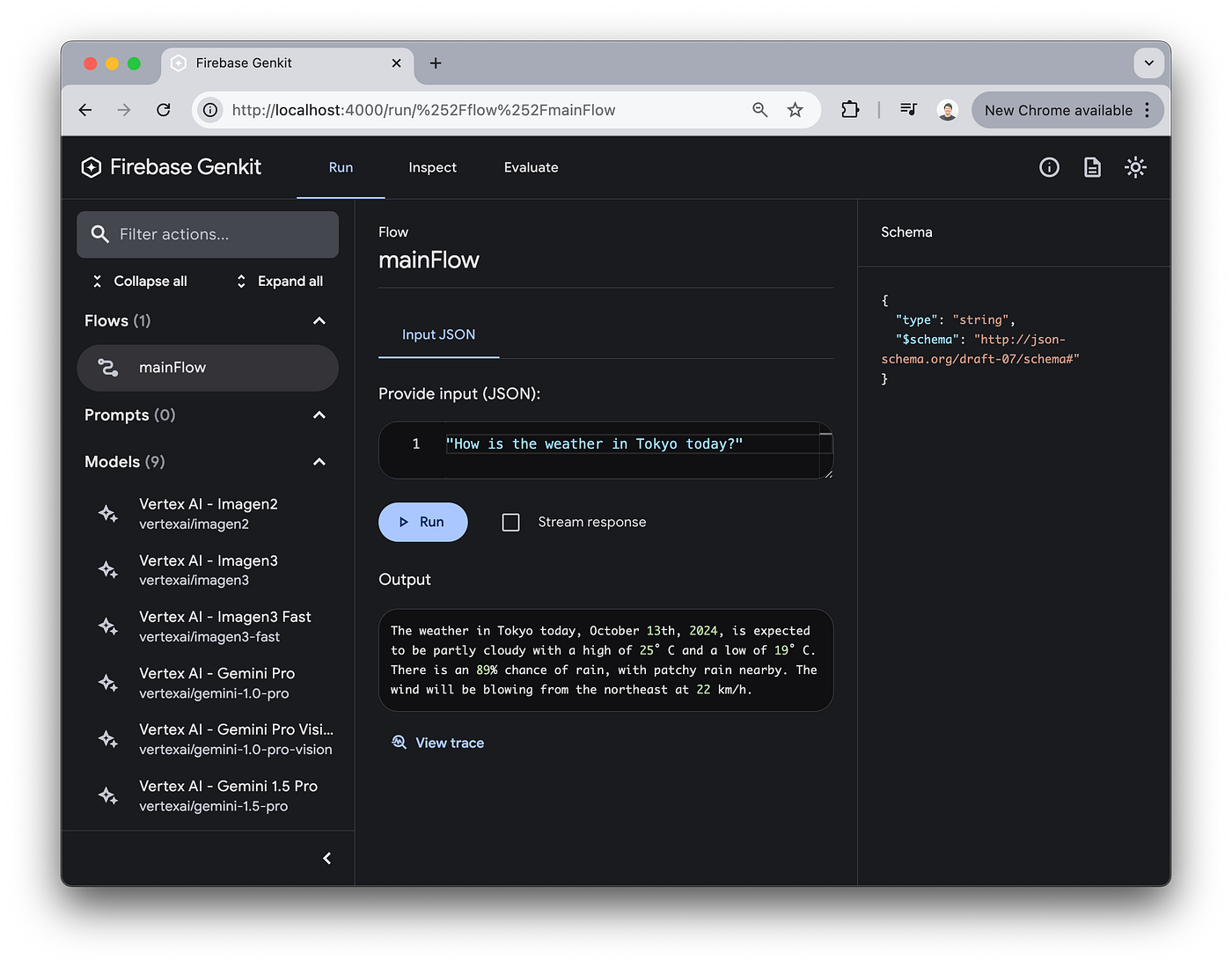Click the Schema panel heading
Image resolution: width=1232 pixels, height=967 pixels.
[x=906, y=232]
